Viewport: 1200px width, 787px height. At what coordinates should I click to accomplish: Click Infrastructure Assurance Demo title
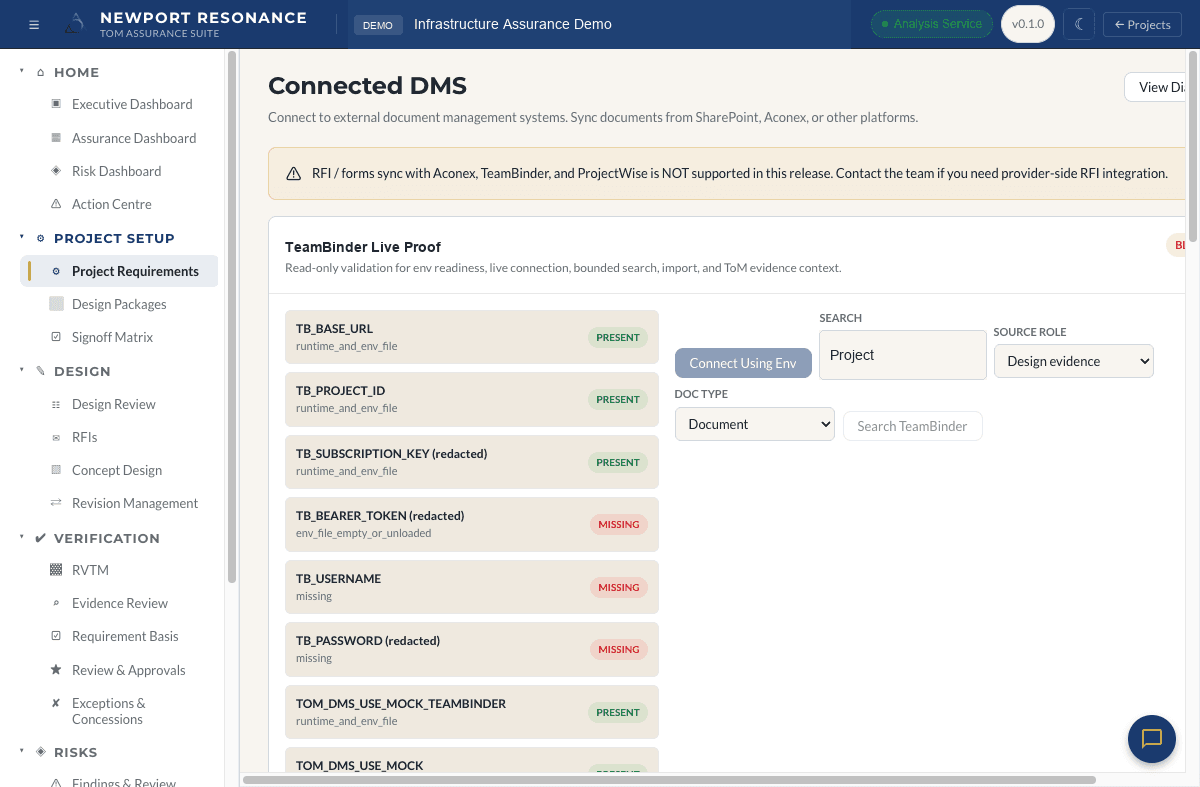click(513, 24)
